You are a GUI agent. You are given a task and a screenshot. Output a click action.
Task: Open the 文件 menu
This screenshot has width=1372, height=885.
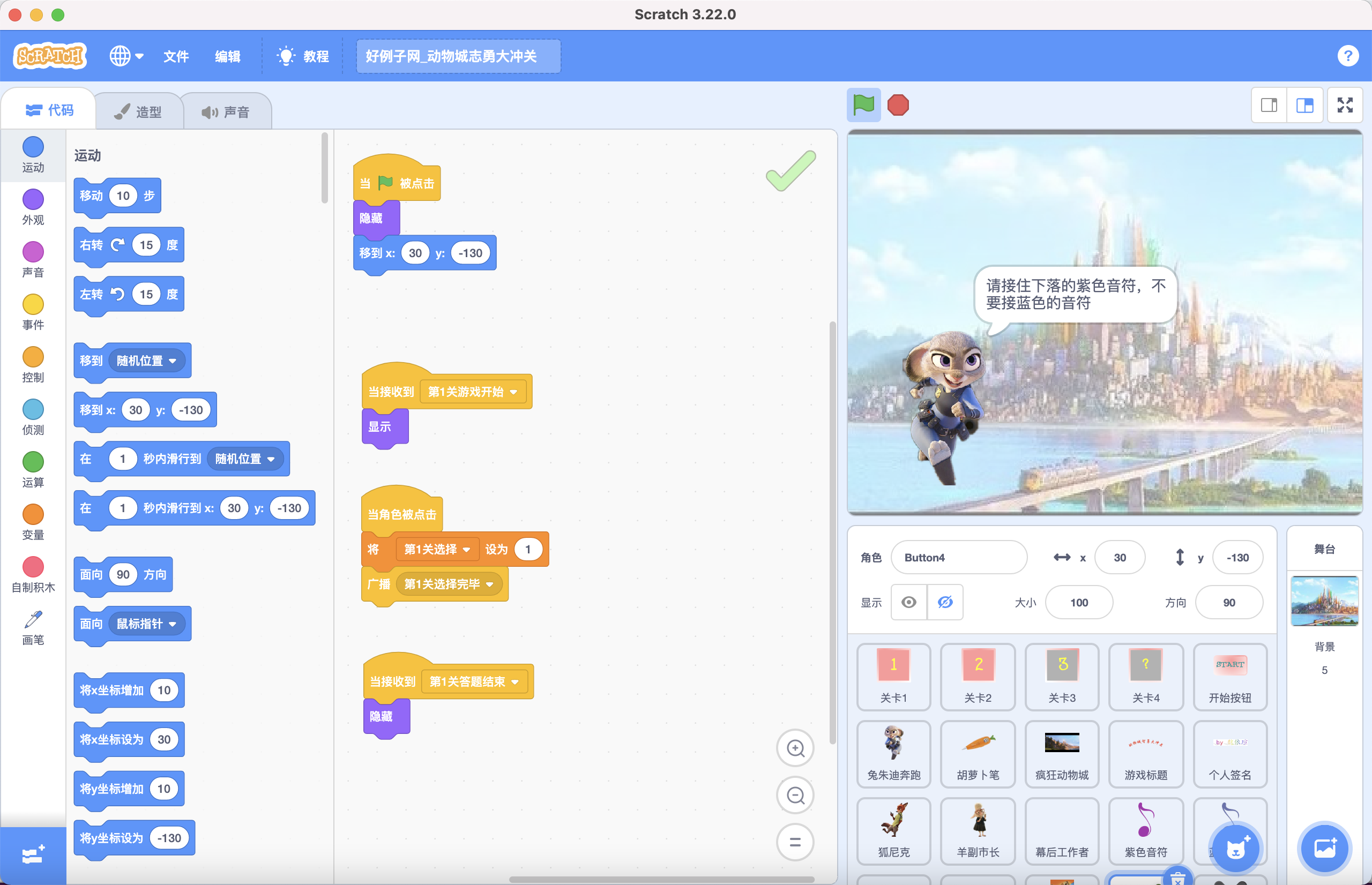click(176, 56)
